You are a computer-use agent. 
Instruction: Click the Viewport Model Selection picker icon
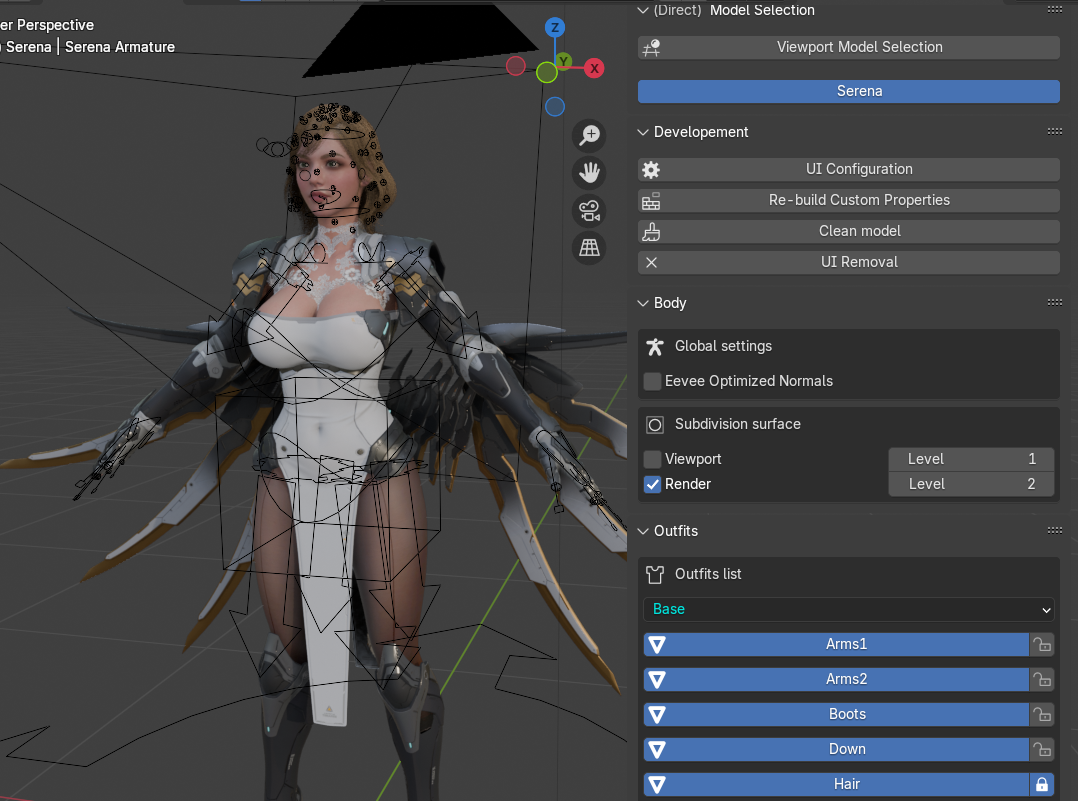pyautogui.click(x=651, y=47)
